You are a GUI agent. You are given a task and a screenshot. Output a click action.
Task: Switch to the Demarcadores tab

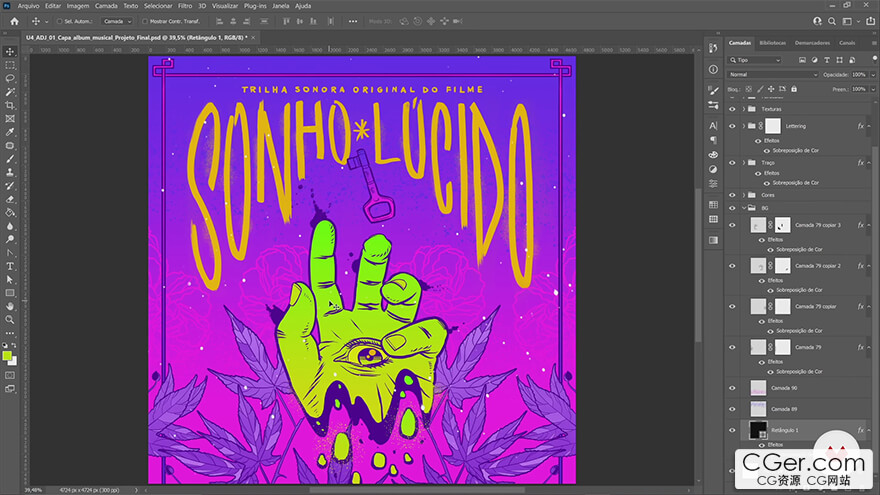[812, 43]
